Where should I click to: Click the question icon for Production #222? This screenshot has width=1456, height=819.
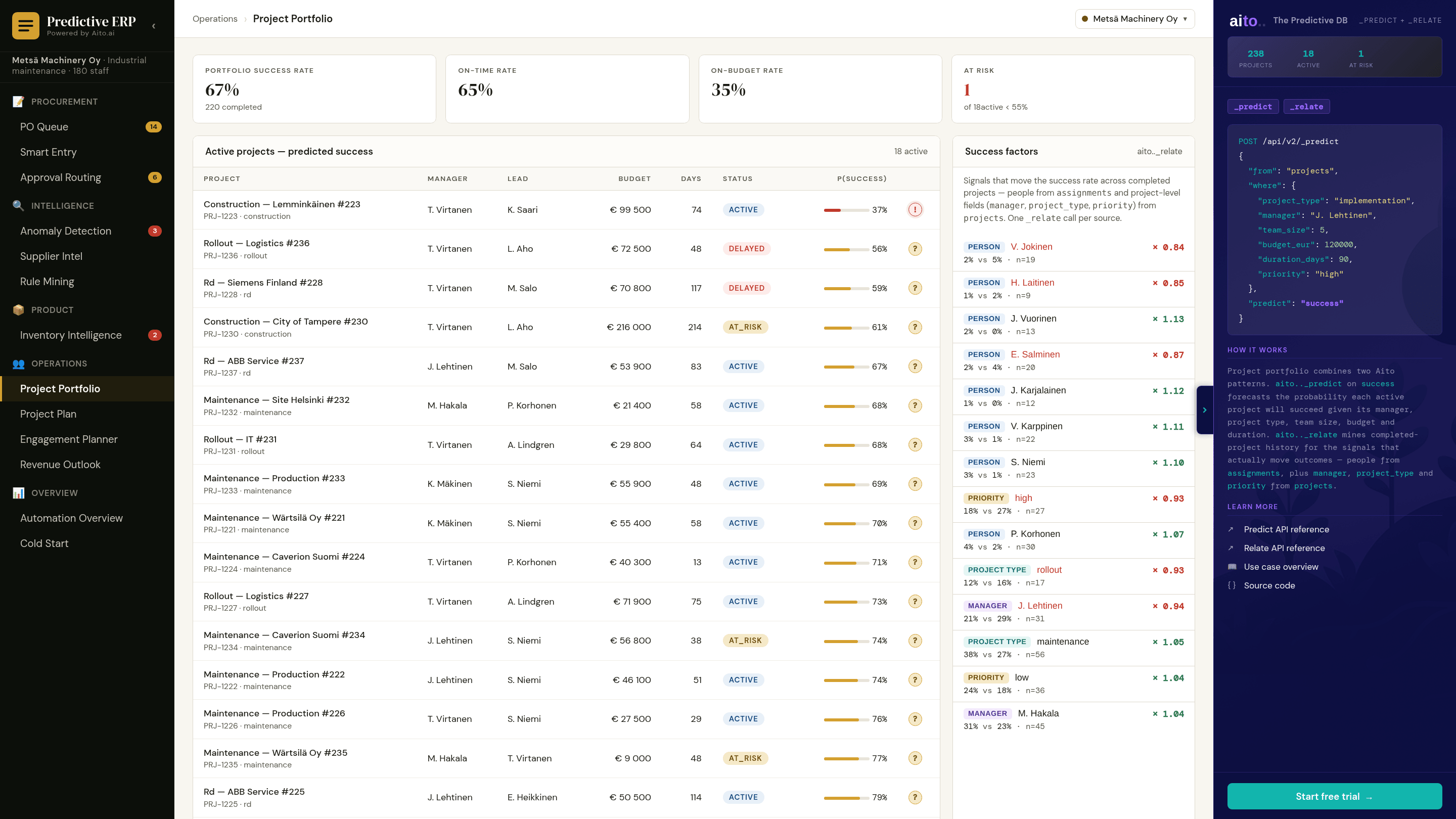click(915, 680)
